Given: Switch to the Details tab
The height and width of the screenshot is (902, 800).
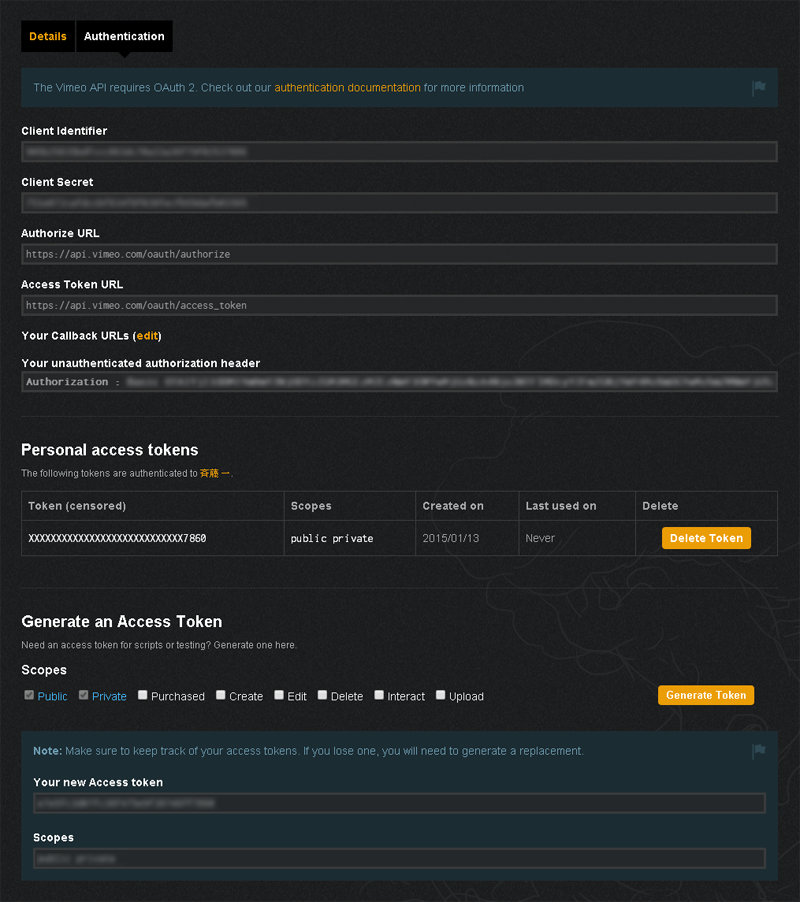Looking at the screenshot, I should pyautogui.click(x=48, y=36).
